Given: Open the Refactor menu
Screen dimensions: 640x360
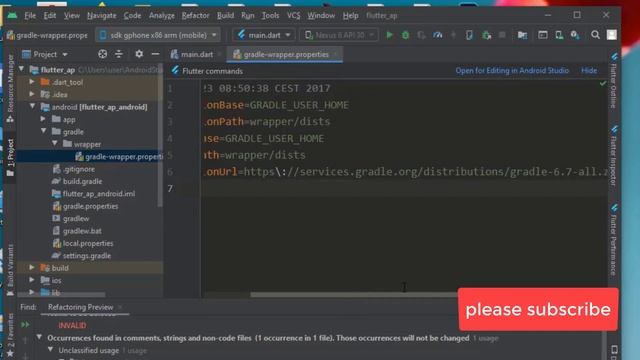Looking at the screenshot, I should [196, 16].
